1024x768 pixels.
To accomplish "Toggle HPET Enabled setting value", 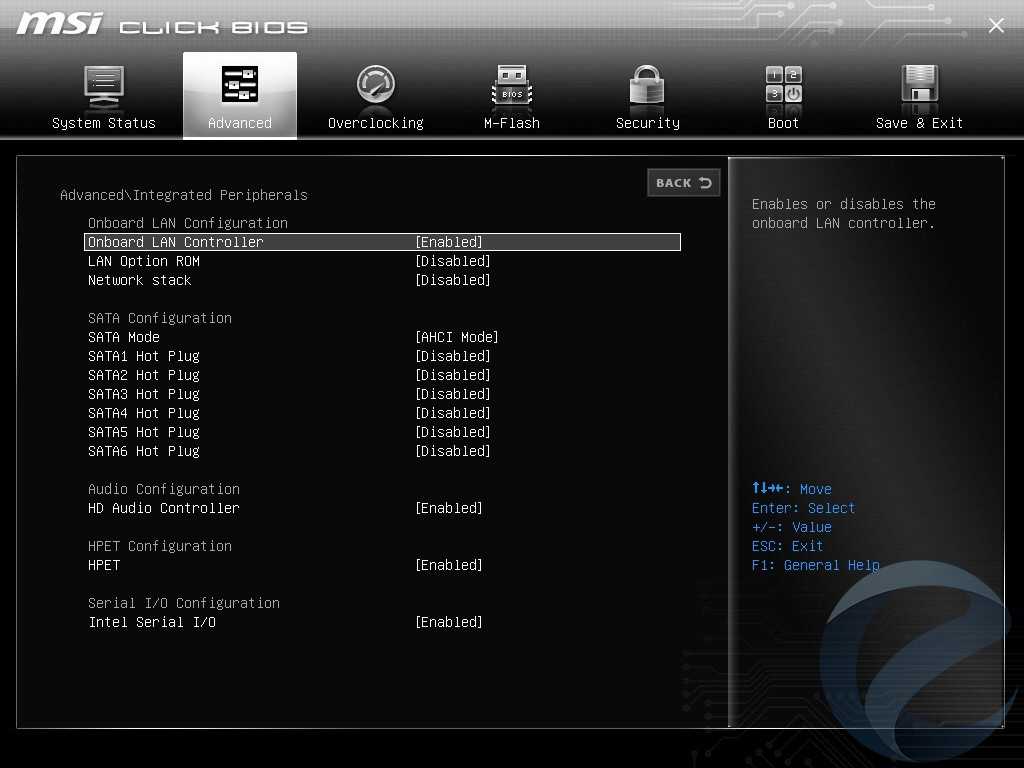I will tap(449, 565).
